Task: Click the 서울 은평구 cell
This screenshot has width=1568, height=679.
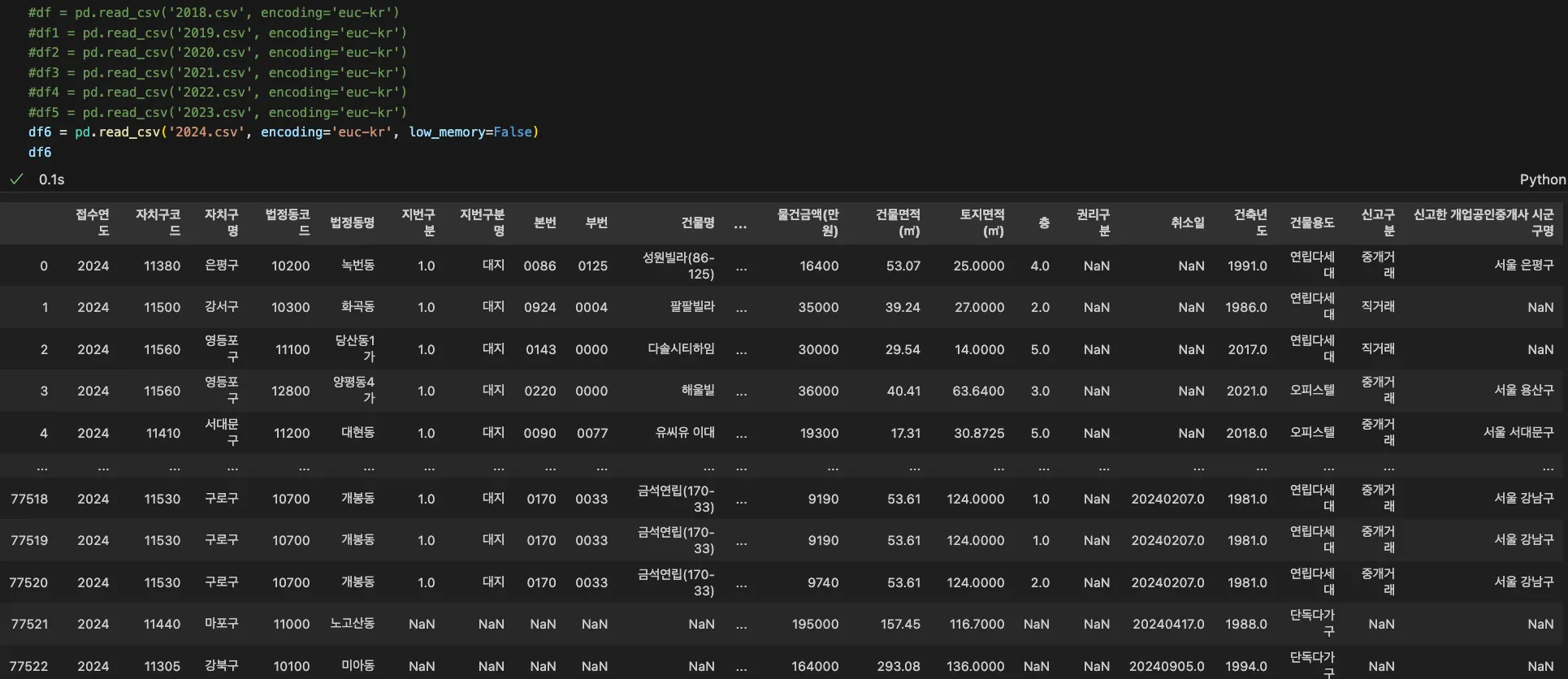Action: click(x=1523, y=265)
